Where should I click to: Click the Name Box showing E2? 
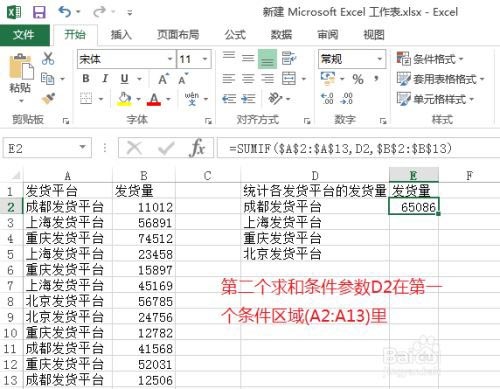(x=47, y=148)
